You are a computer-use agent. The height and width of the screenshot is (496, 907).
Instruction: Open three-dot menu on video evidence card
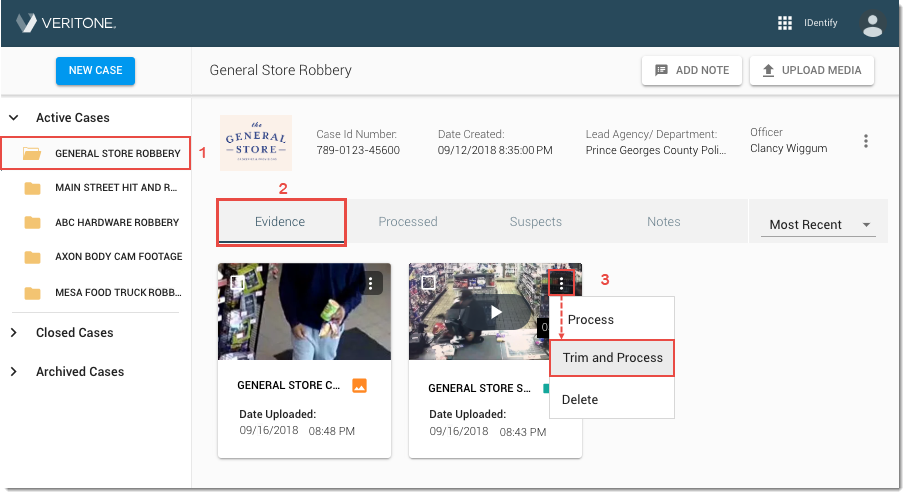[x=562, y=284]
